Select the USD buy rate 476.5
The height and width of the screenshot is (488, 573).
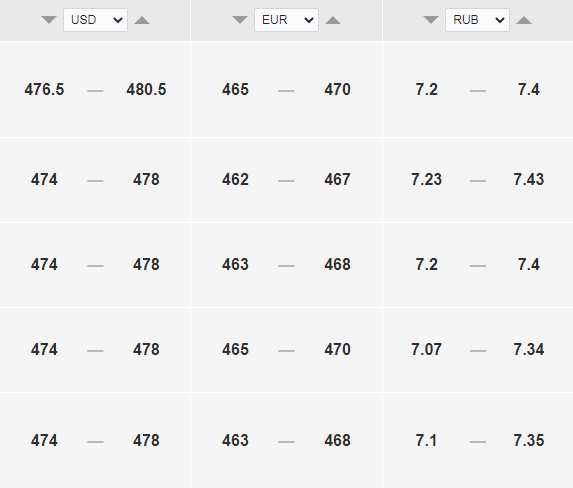44,90
